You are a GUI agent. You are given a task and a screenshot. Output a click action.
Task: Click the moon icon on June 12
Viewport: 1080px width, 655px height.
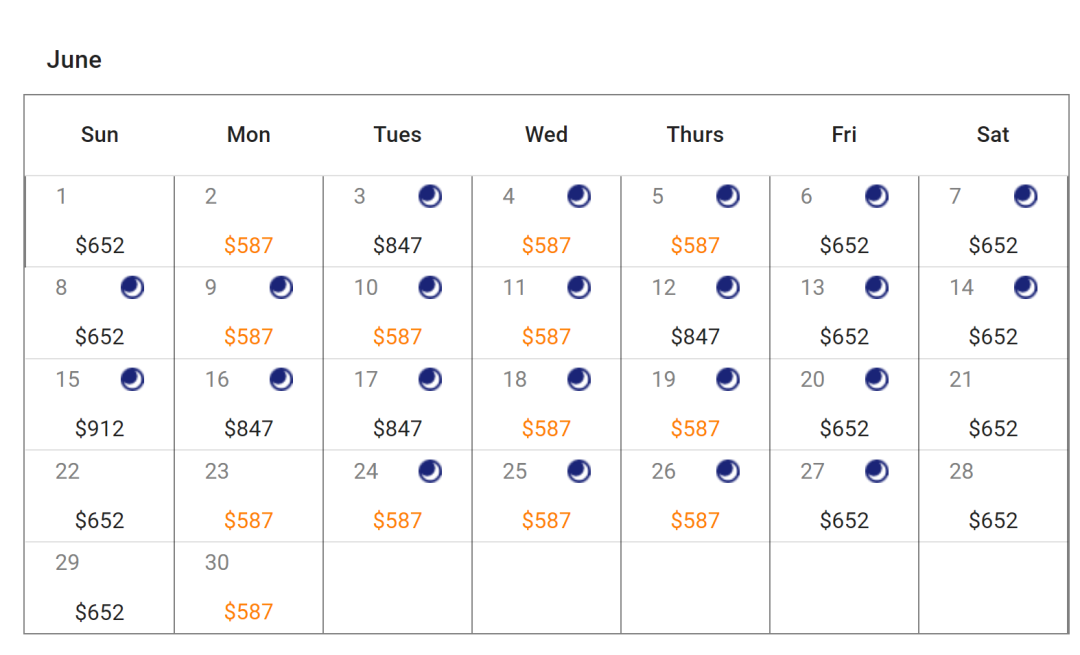(x=727, y=289)
